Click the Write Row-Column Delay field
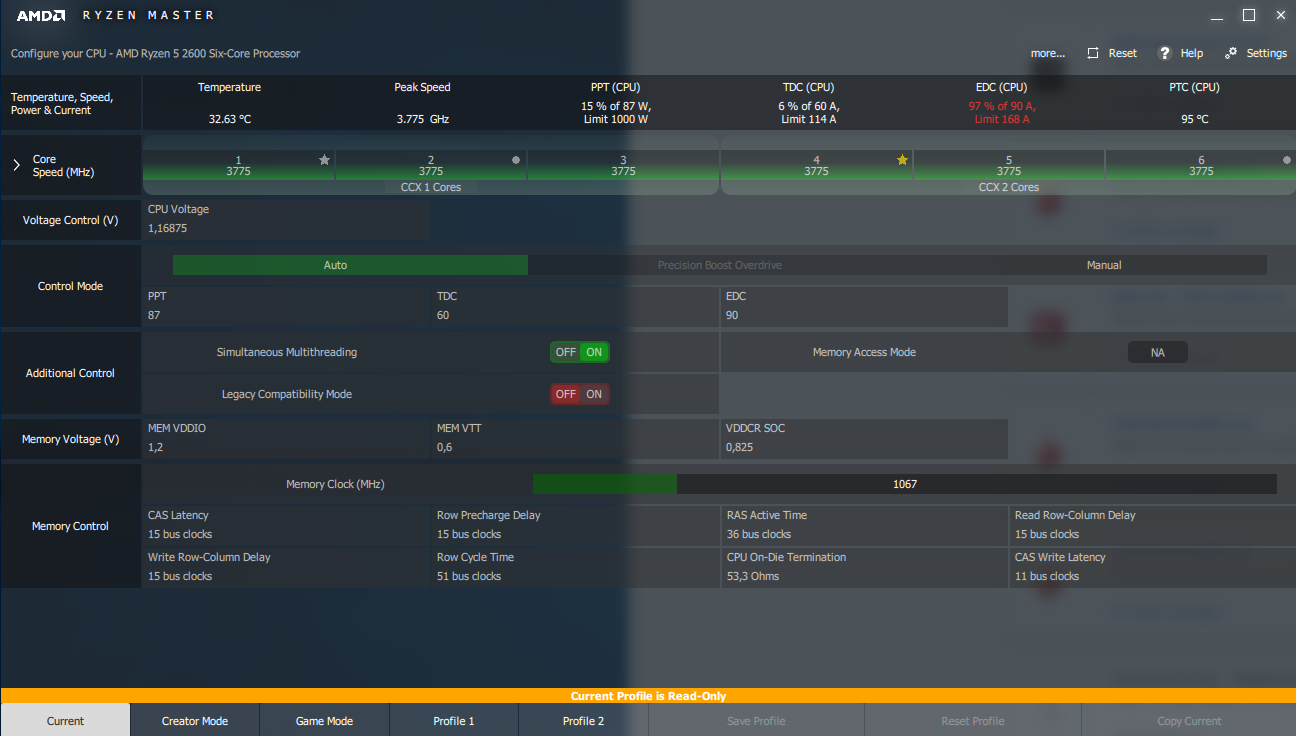 click(286, 567)
